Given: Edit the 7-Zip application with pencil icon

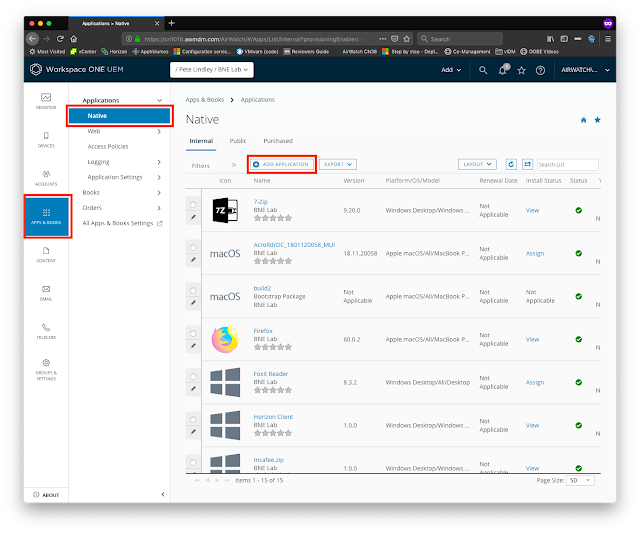Looking at the screenshot, I should (193, 217).
